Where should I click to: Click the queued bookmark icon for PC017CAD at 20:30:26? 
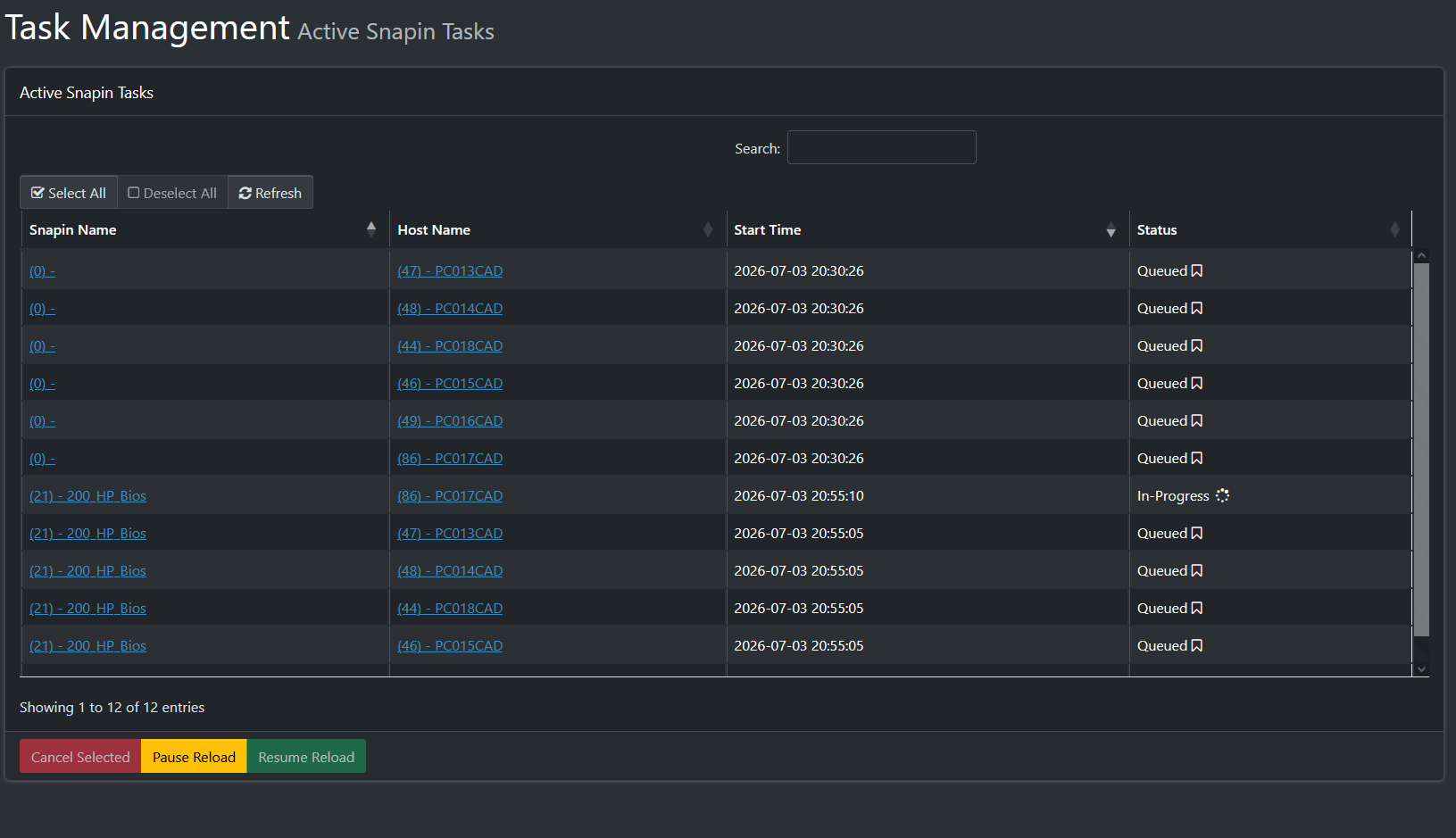click(x=1197, y=458)
